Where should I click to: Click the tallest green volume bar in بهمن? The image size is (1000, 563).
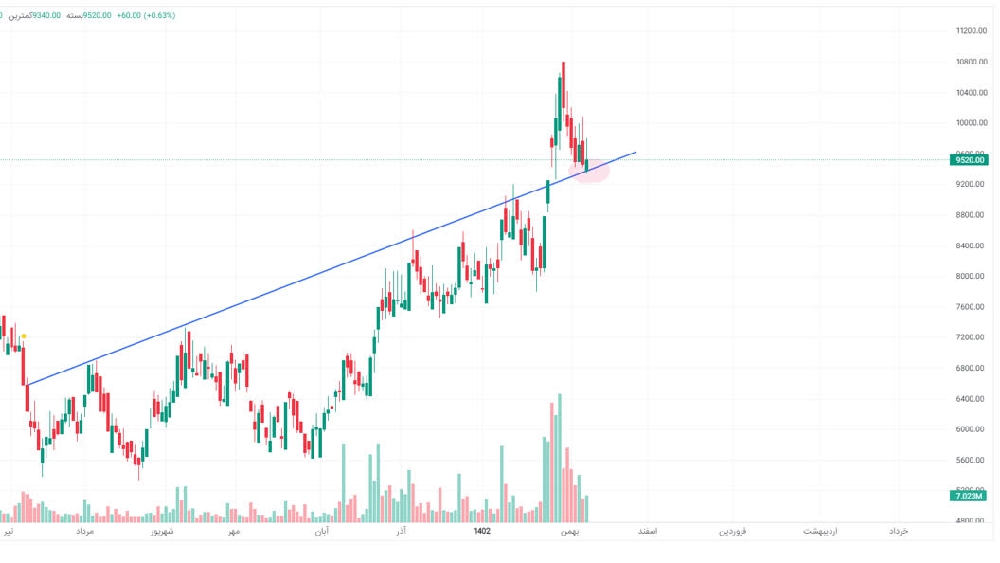[x=560, y=458]
